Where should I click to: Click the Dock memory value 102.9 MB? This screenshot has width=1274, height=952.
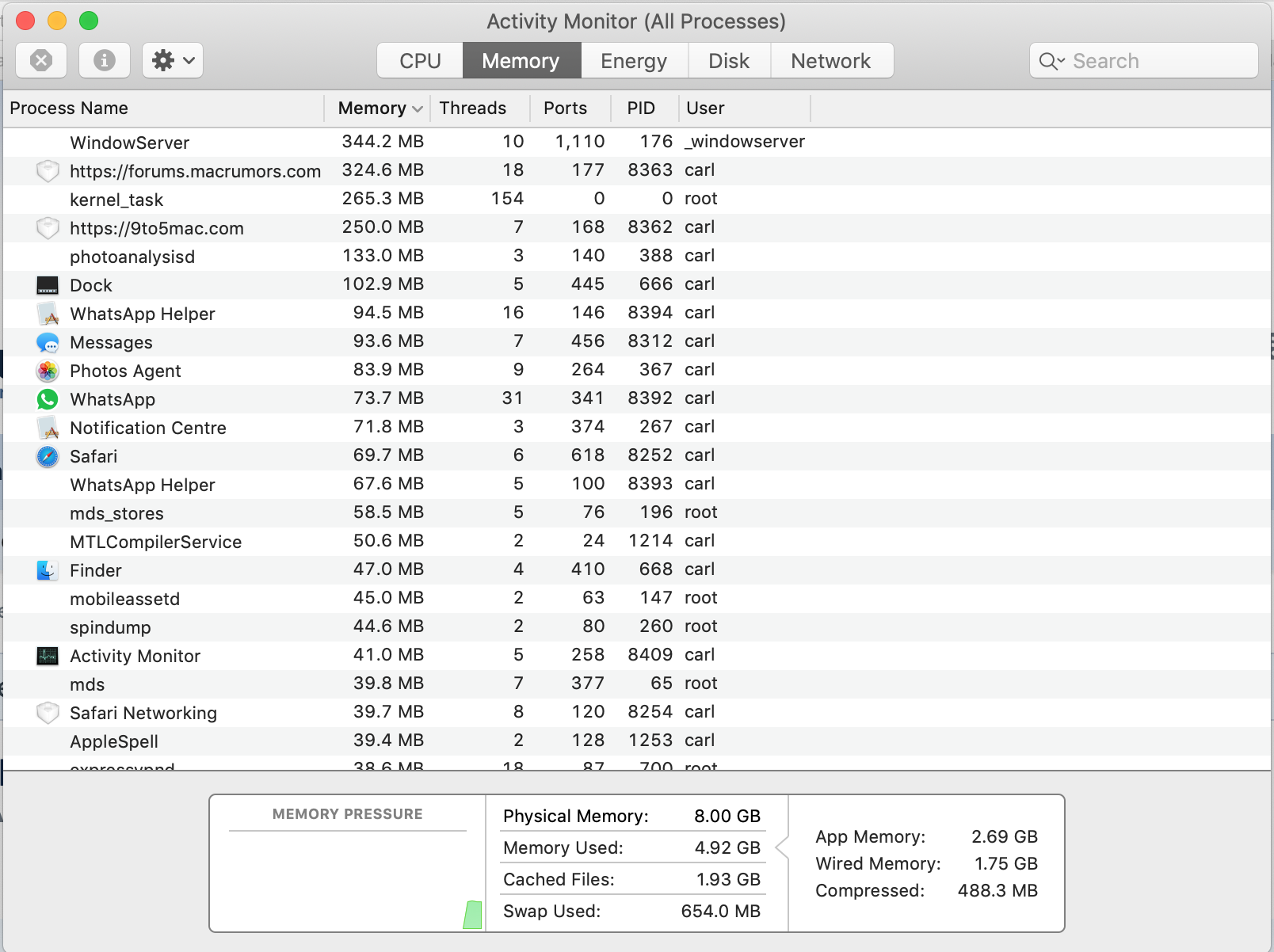point(383,284)
